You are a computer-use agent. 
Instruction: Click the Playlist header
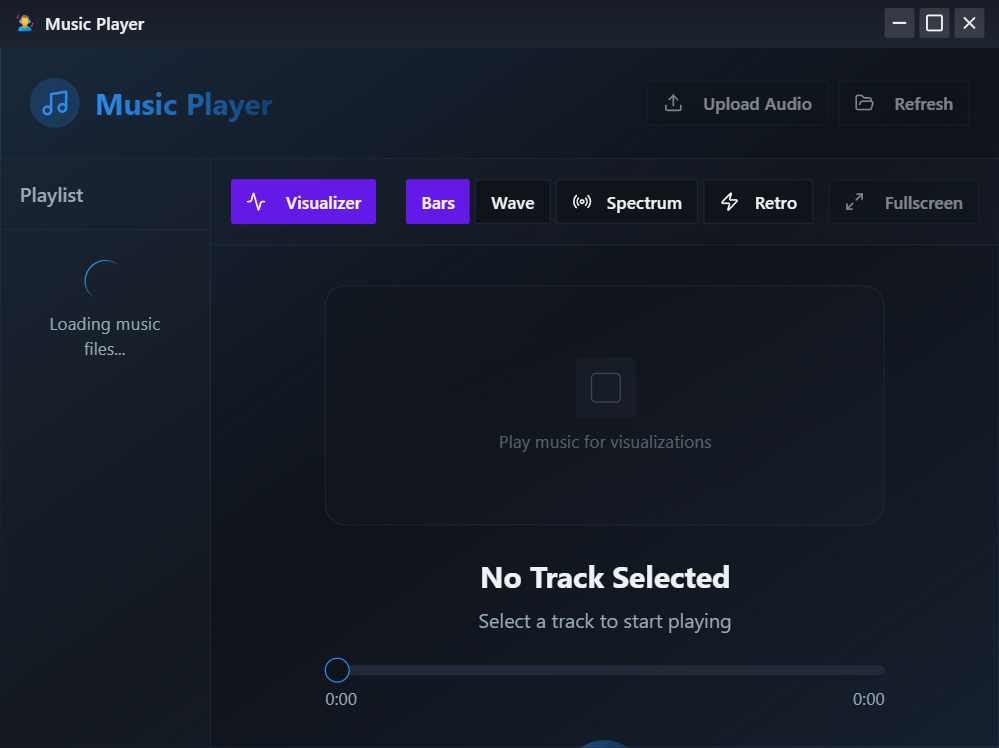point(52,195)
